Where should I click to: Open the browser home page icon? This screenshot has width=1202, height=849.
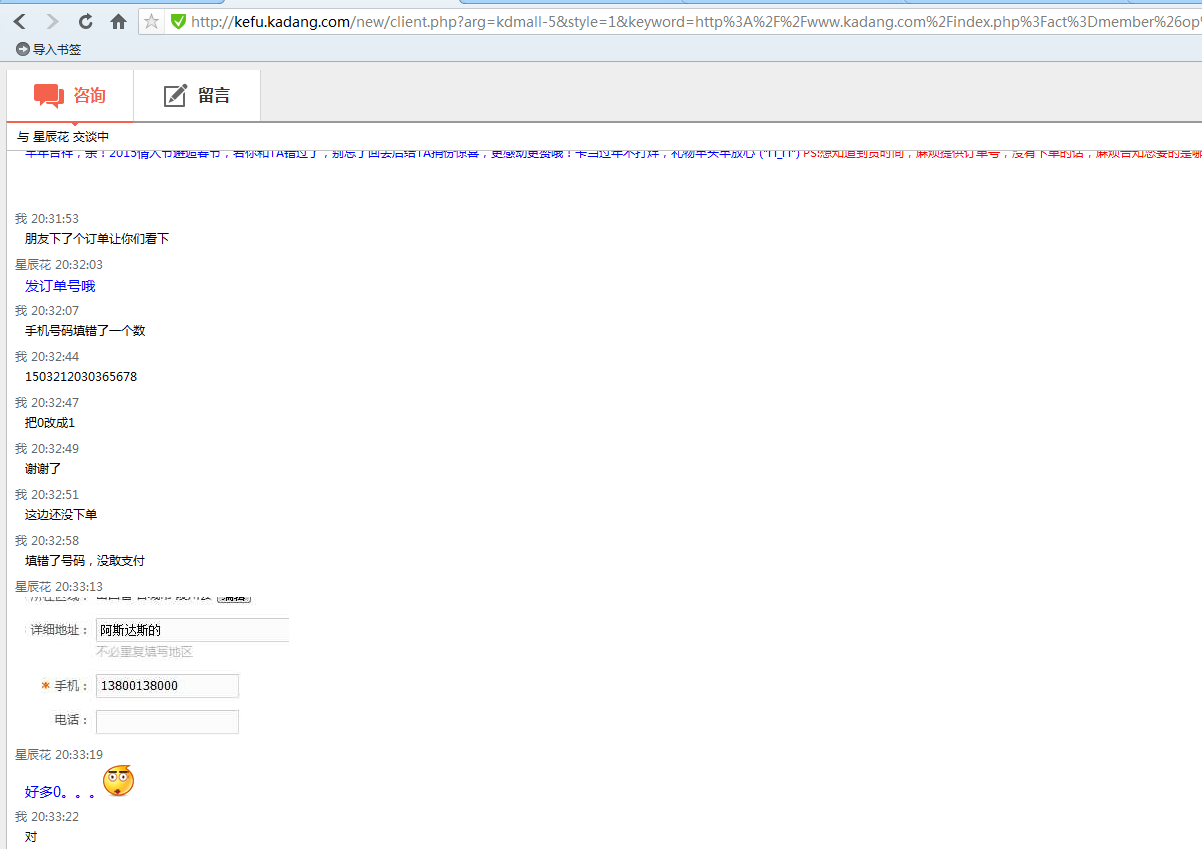(118, 21)
